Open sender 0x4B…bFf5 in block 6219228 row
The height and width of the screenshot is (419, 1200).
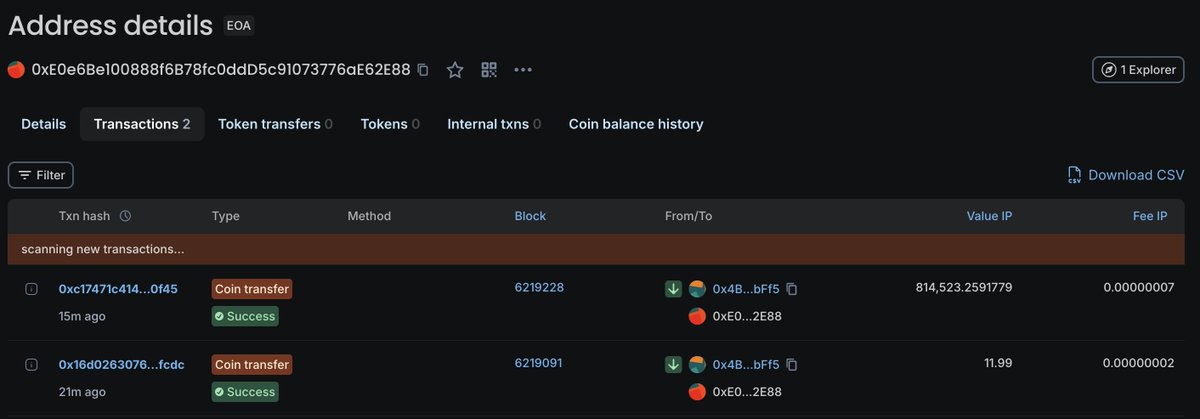tap(746, 289)
